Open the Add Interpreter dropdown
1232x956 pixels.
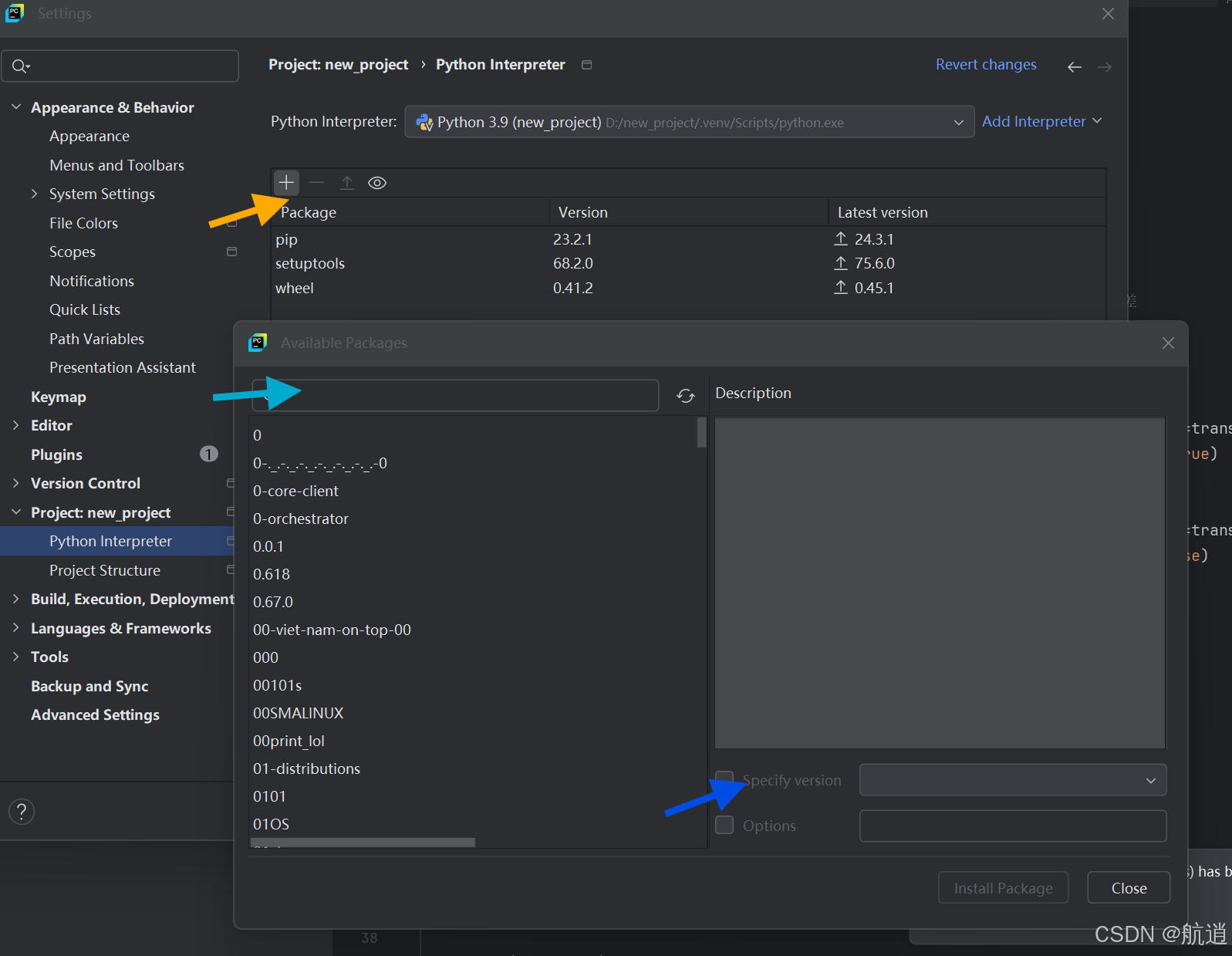pyautogui.click(x=1041, y=121)
